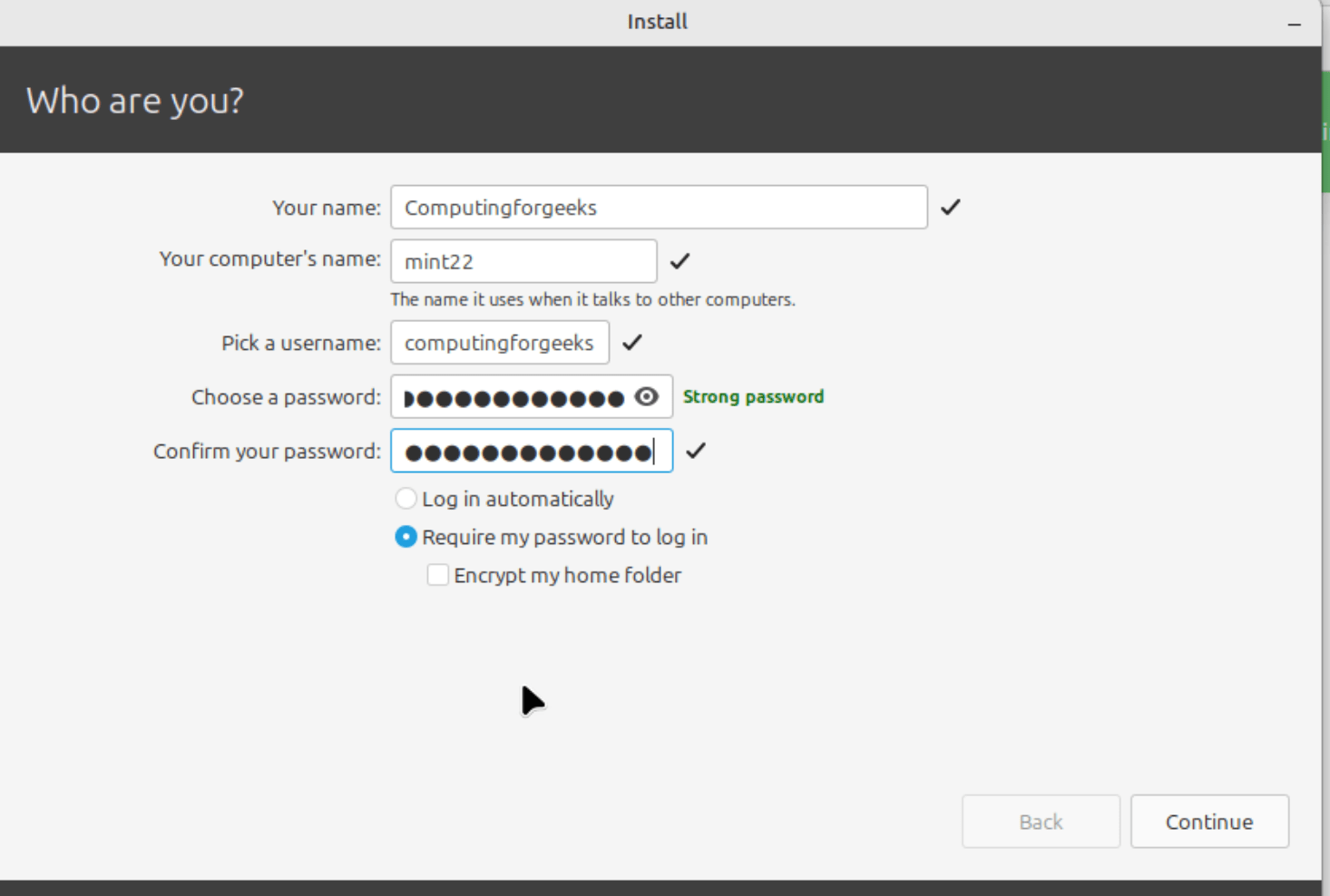This screenshot has height=896, width=1330.
Task: Click the Choose a password field
Action: 517,396
